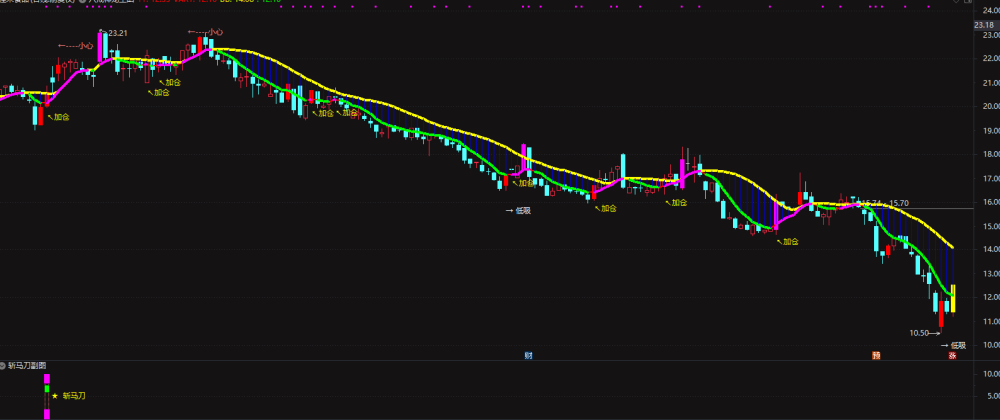1000x420 pixels.
Task: Click the 15.70 price line label
Action: point(900,203)
